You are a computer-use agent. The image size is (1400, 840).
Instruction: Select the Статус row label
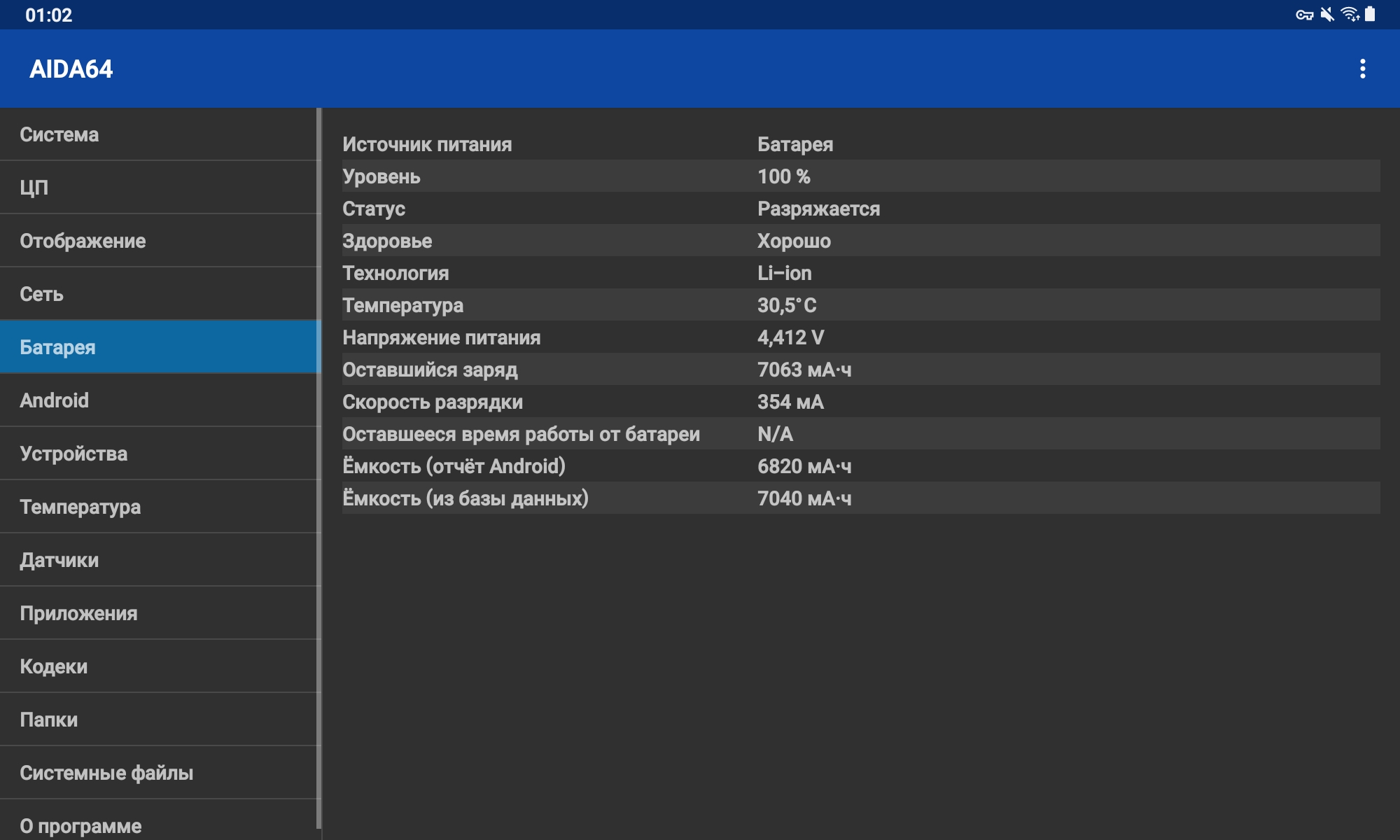click(374, 209)
